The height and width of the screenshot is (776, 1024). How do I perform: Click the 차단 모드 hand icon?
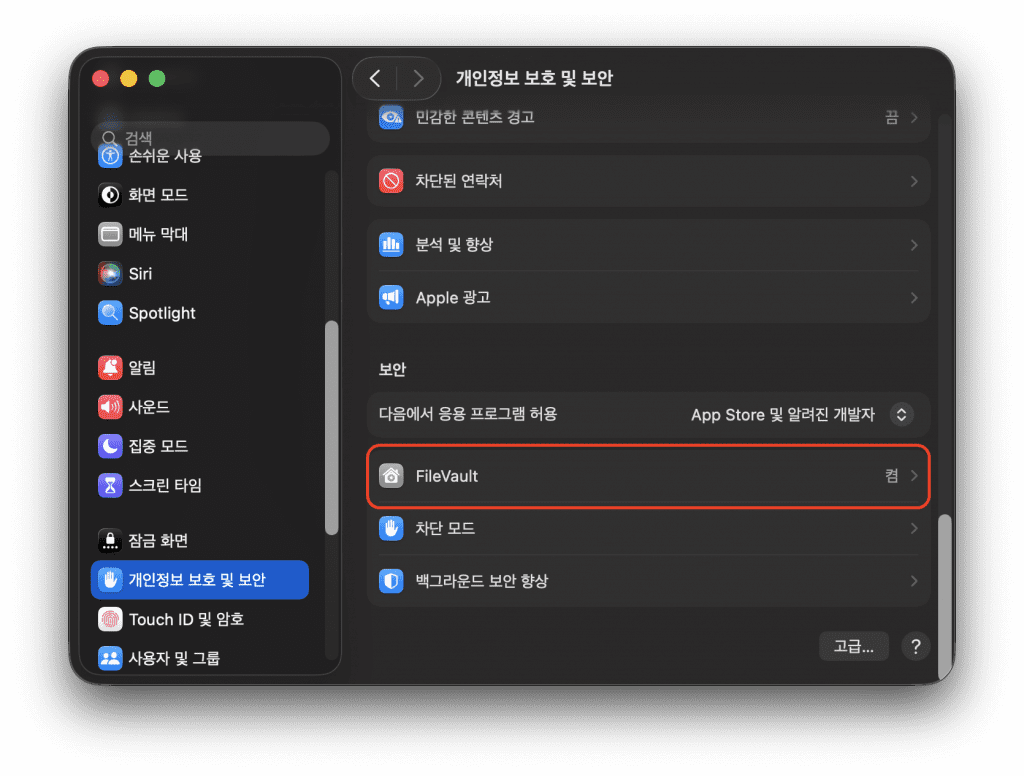click(x=391, y=528)
